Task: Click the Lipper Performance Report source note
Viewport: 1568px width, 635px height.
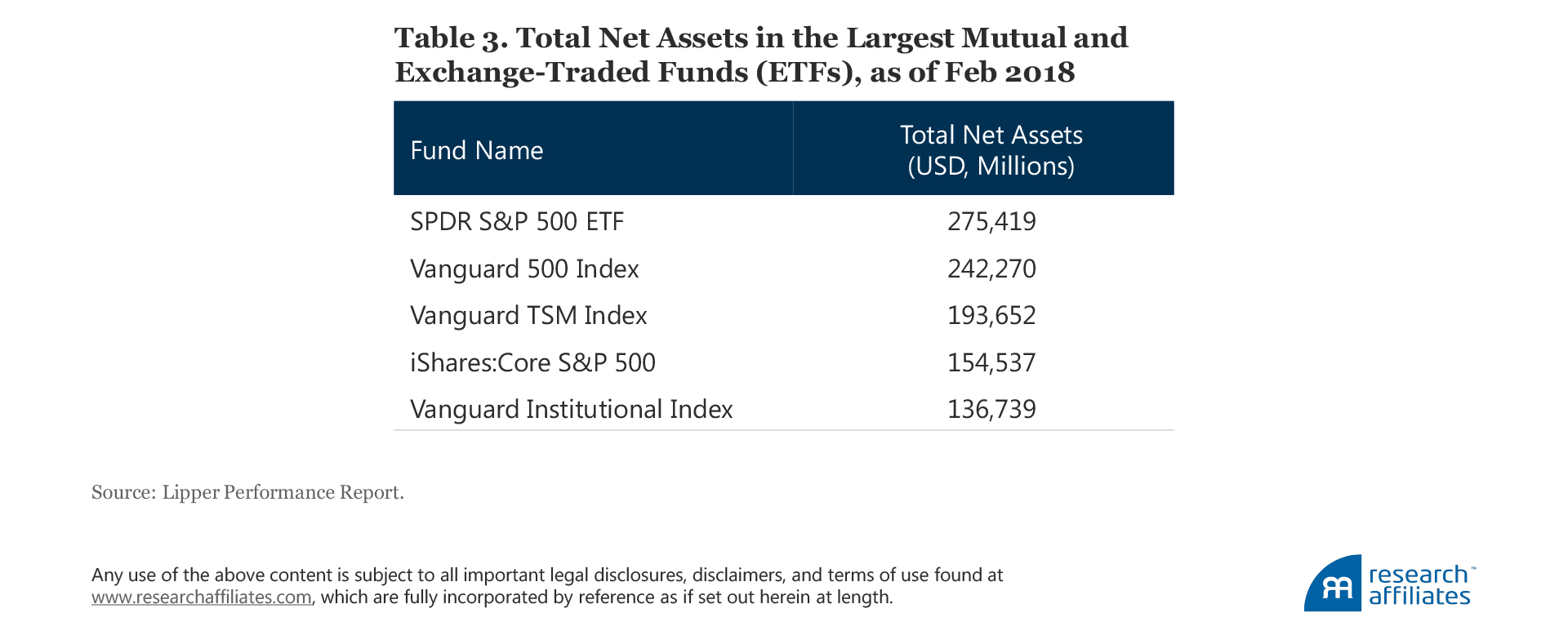Action: [x=247, y=492]
